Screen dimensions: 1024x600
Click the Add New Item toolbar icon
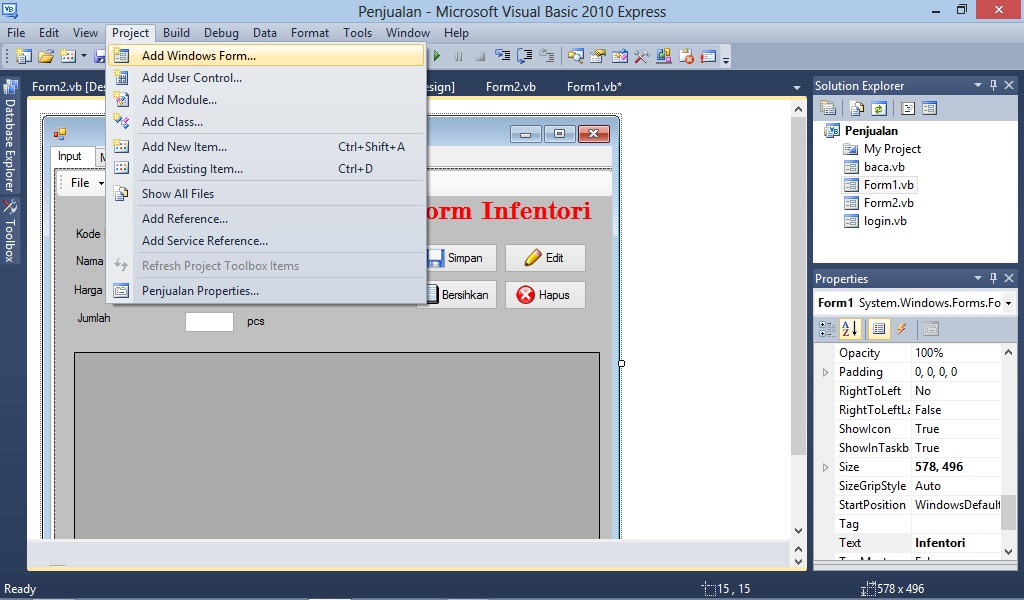pyautogui.click(x=68, y=56)
